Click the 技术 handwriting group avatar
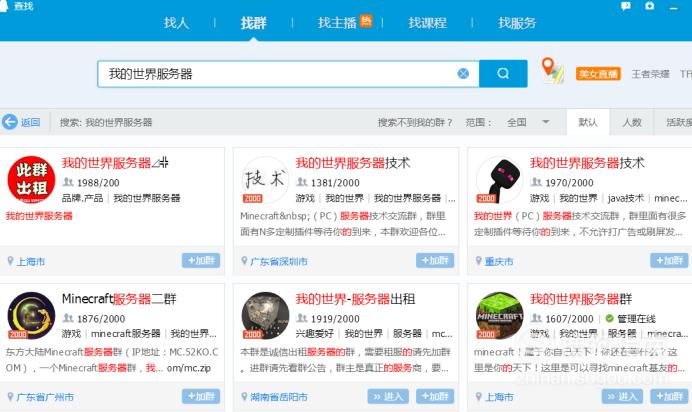 (x=265, y=180)
